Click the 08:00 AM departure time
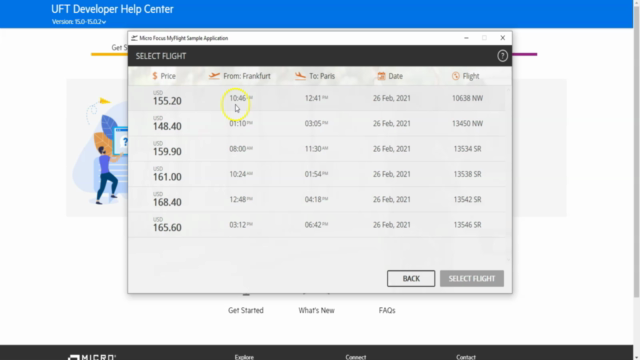 click(241, 149)
